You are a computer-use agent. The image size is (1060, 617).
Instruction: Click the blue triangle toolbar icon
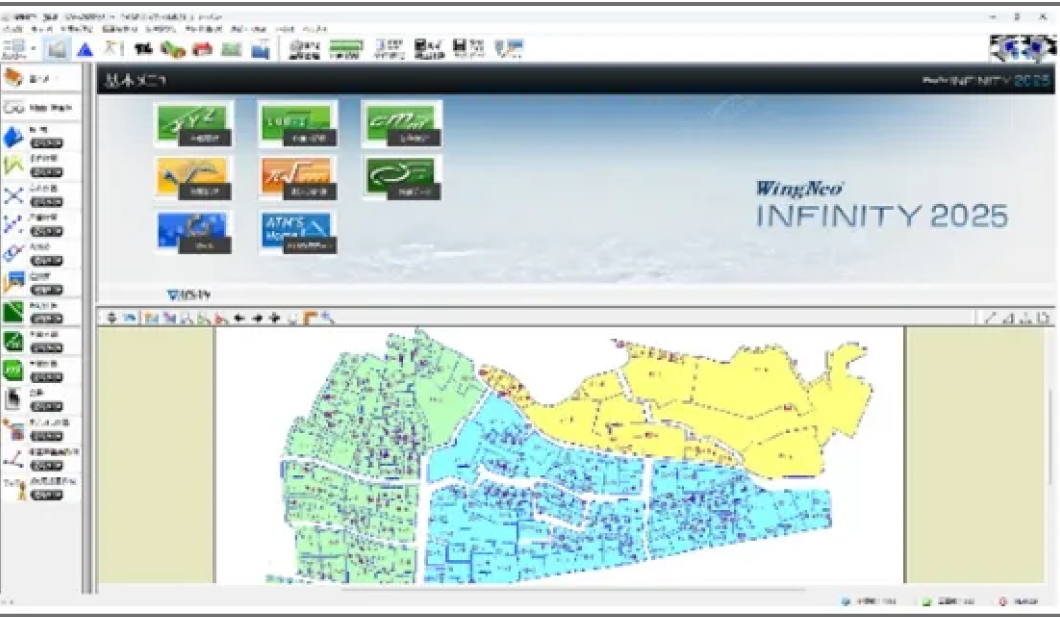pyautogui.click(x=85, y=49)
